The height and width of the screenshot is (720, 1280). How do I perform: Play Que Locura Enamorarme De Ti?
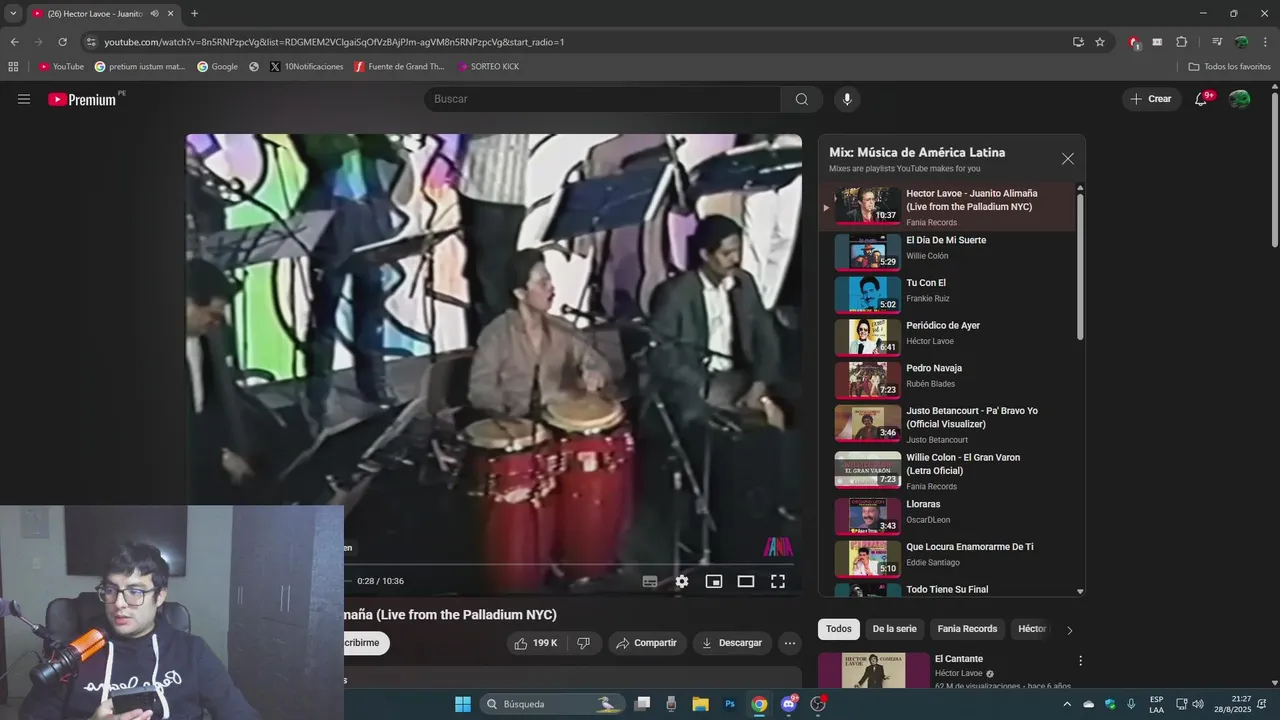coord(947,558)
